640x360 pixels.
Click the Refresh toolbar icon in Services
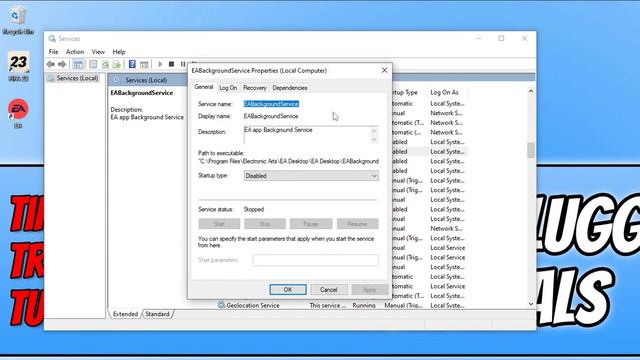105,64
